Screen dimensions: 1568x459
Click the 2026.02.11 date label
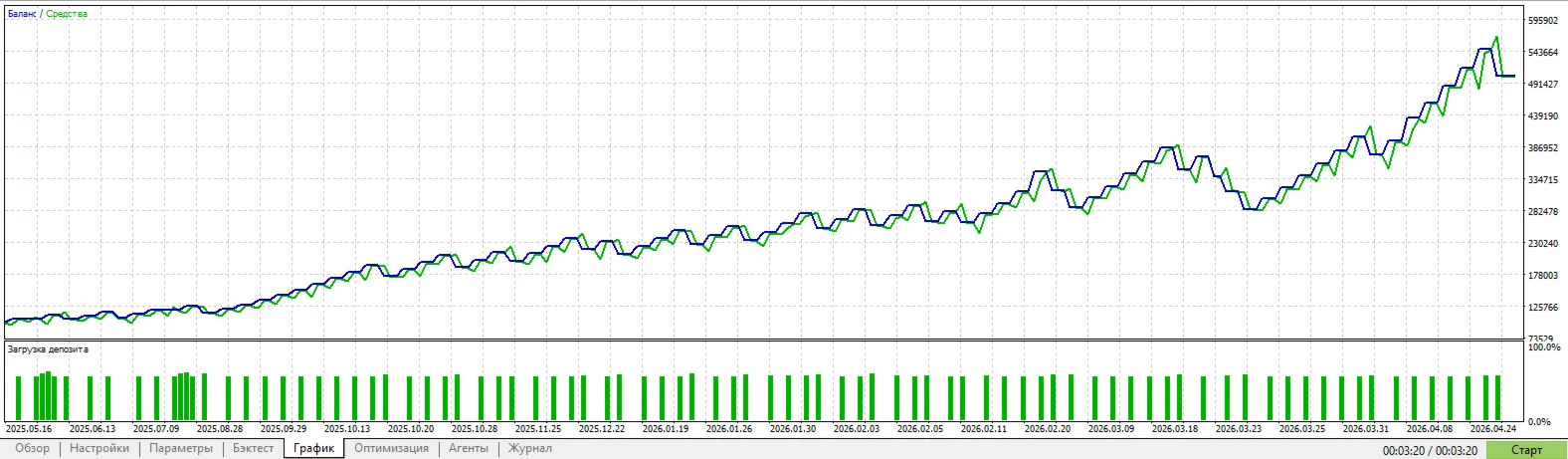pos(984,429)
